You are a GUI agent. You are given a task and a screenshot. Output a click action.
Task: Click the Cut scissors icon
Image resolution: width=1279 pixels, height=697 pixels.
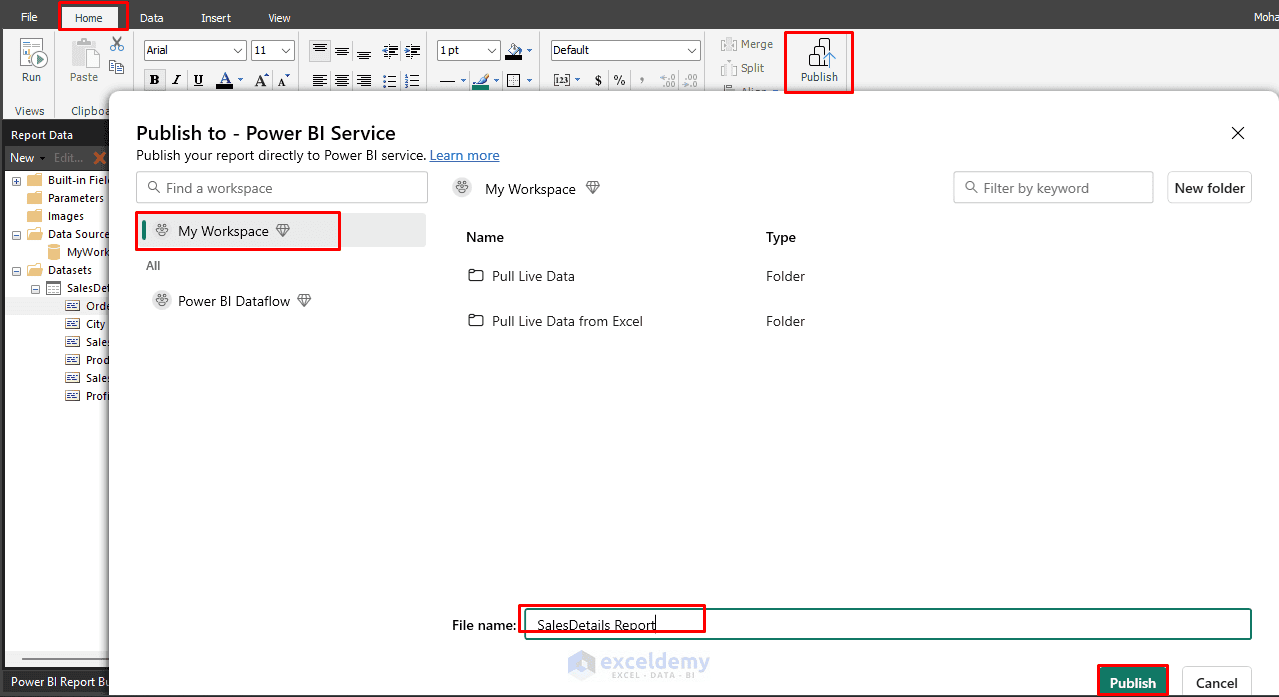click(x=117, y=44)
